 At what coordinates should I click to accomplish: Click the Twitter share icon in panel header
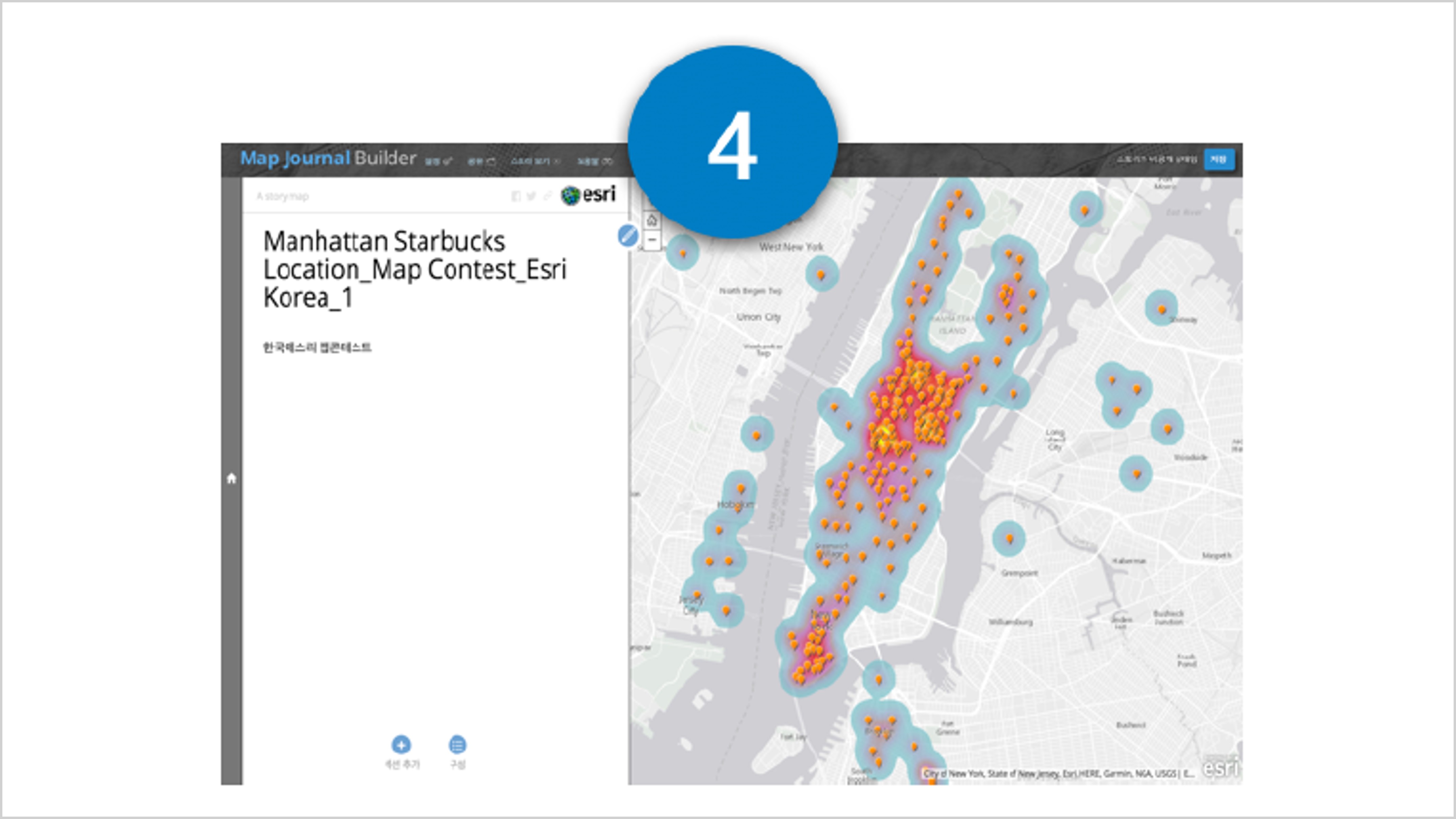(531, 196)
